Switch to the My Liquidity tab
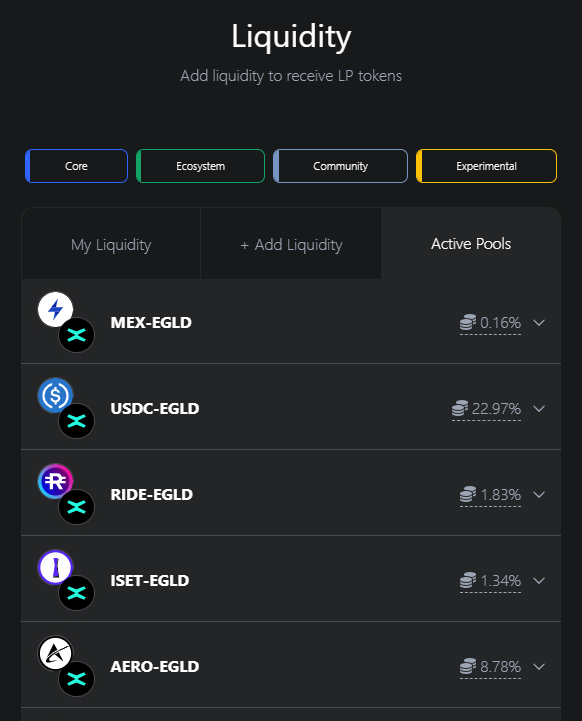 111,244
